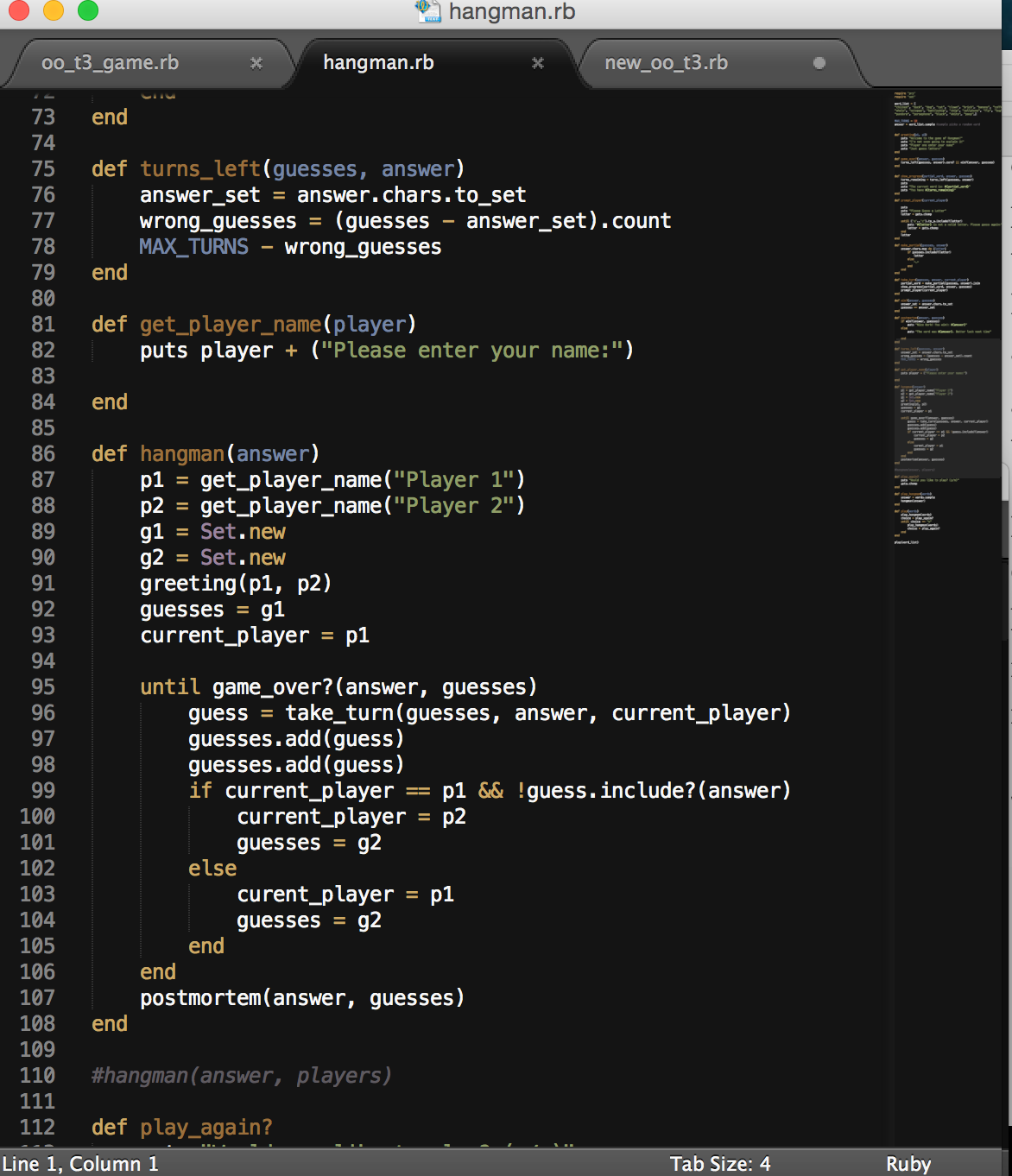Select the hangman.rb tab
This screenshot has height=1176, width=1012.
376,63
